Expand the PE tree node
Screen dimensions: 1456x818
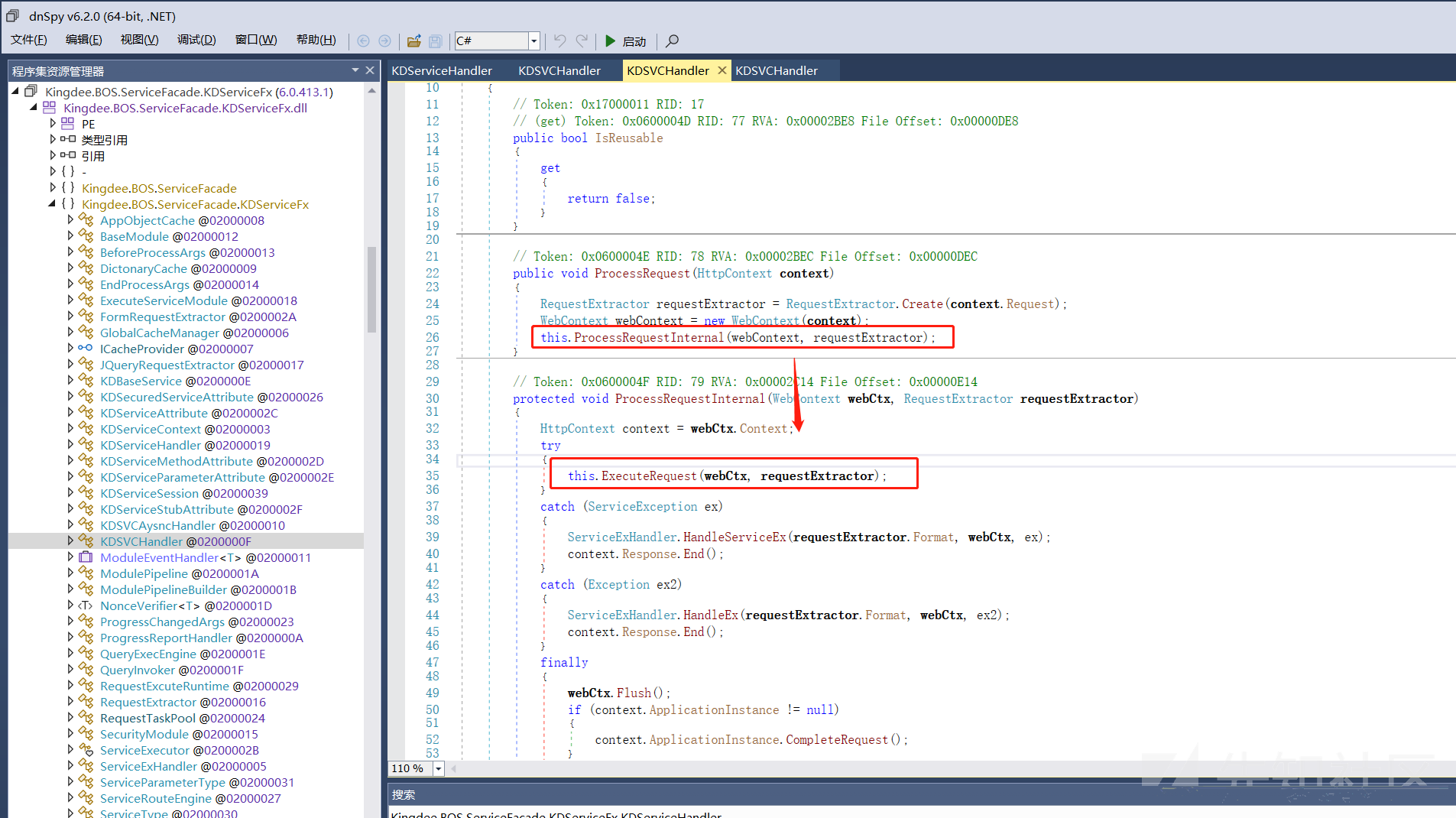coord(52,124)
